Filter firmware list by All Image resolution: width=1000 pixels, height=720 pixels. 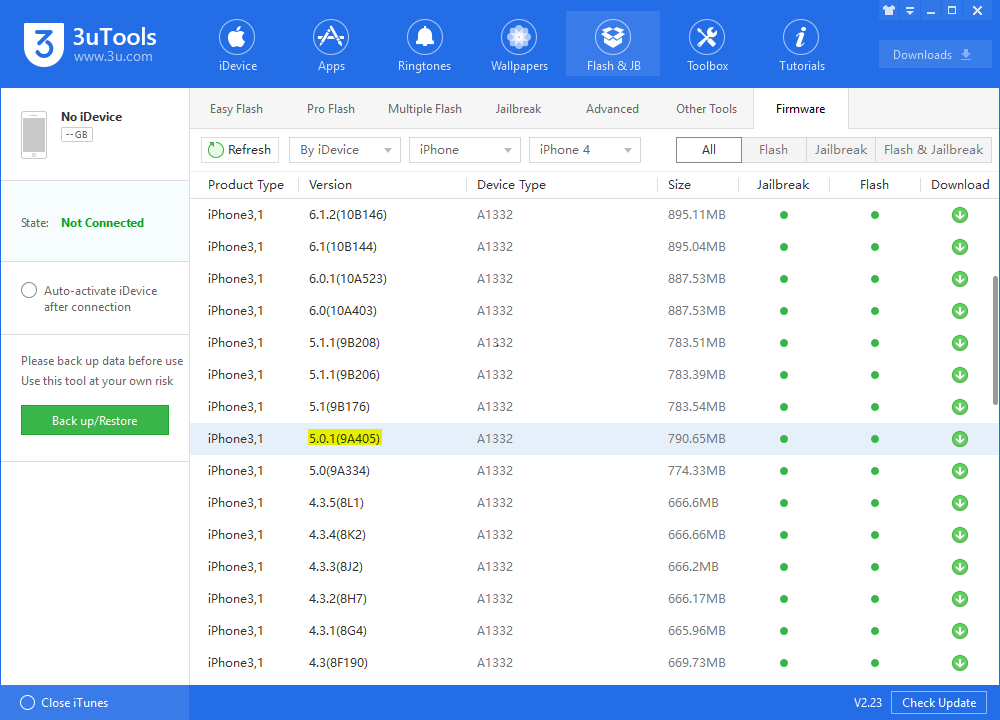pyautogui.click(x=709, y=150)
